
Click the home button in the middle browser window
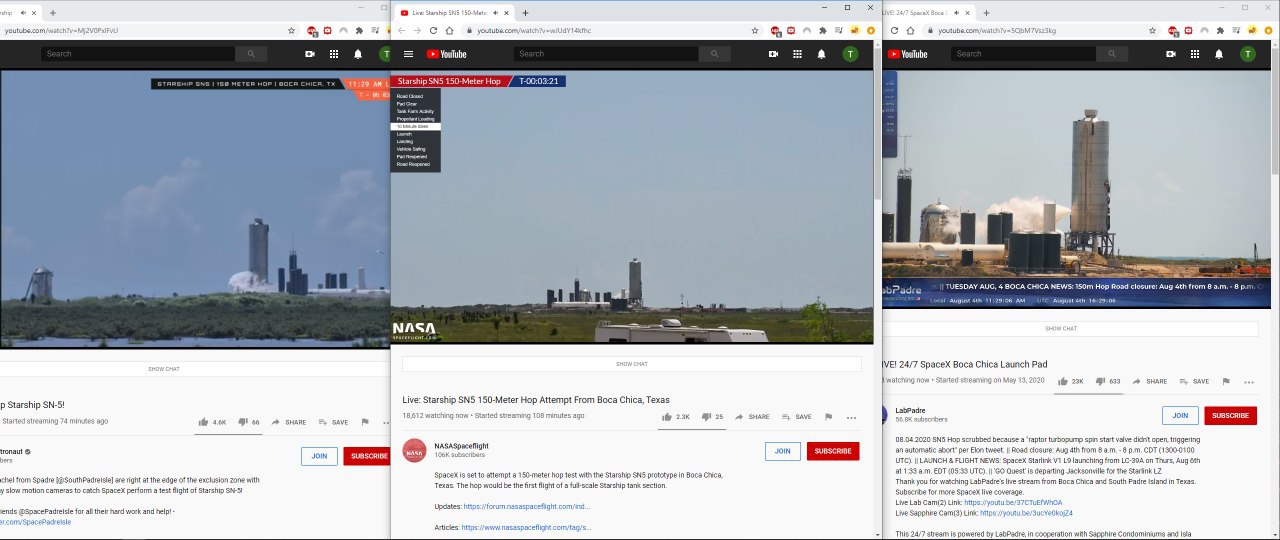pos(449,31)
